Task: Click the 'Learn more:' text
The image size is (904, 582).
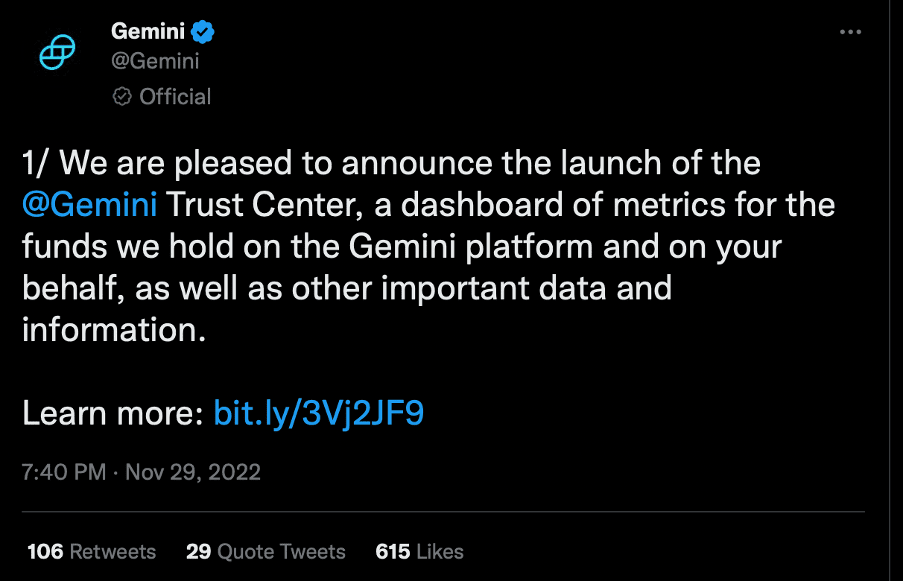Action: click(113, 414)
